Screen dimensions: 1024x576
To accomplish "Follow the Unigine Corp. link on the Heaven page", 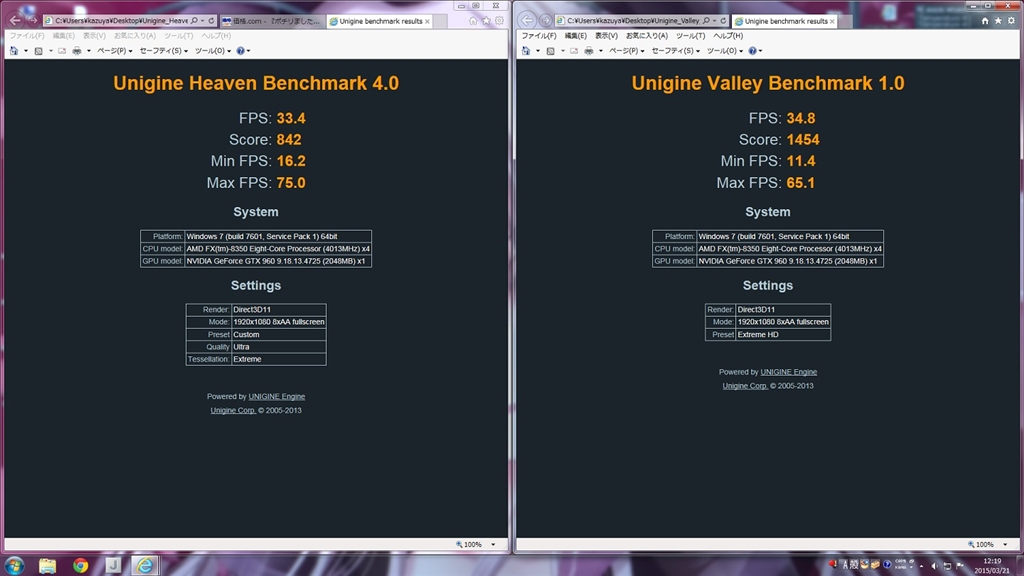I will point(232,410).
